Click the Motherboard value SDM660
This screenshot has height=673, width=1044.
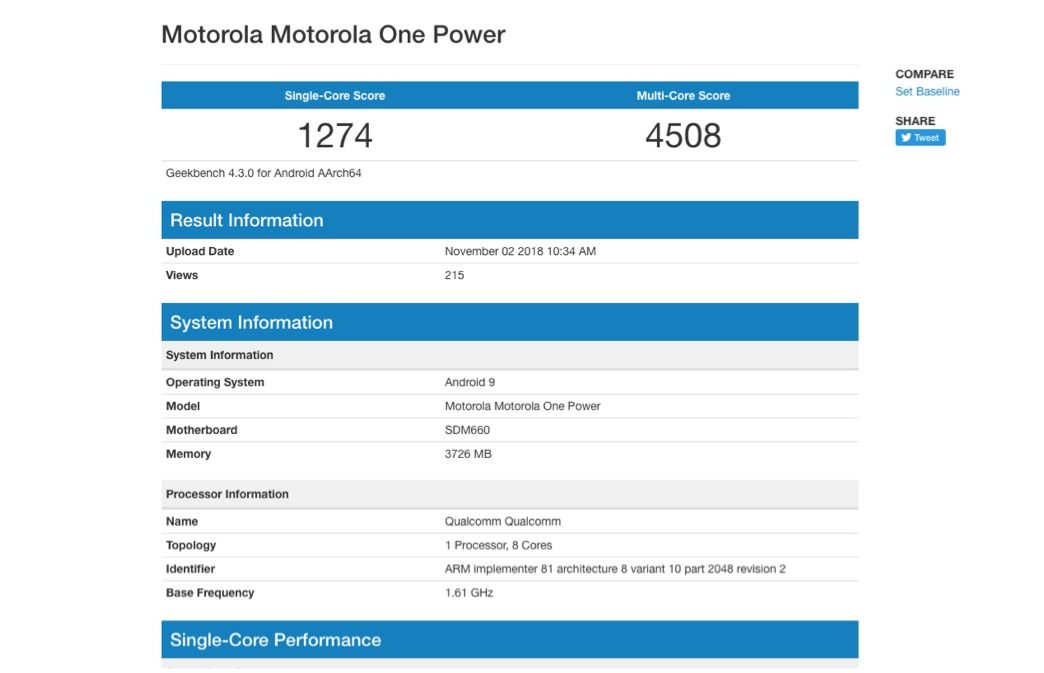pos(467,430)
